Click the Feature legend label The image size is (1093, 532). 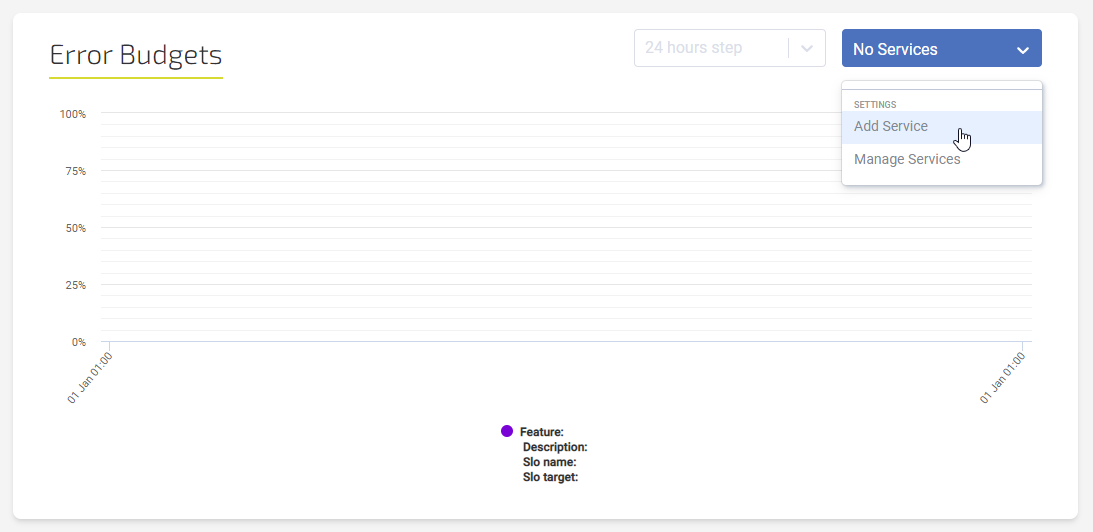[542, 432]
